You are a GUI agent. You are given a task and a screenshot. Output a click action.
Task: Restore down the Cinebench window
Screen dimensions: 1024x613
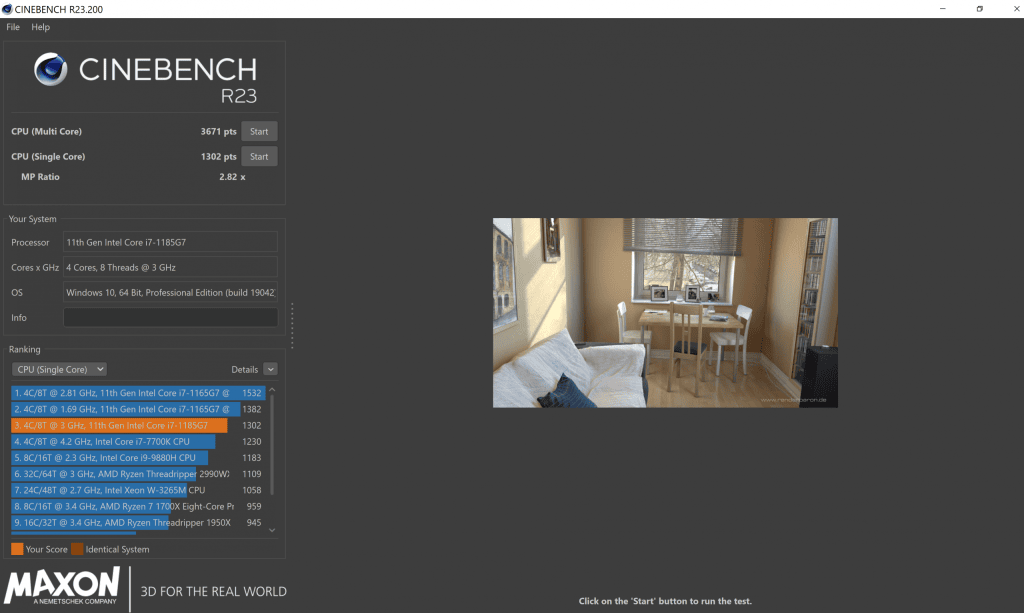(980, 9)
